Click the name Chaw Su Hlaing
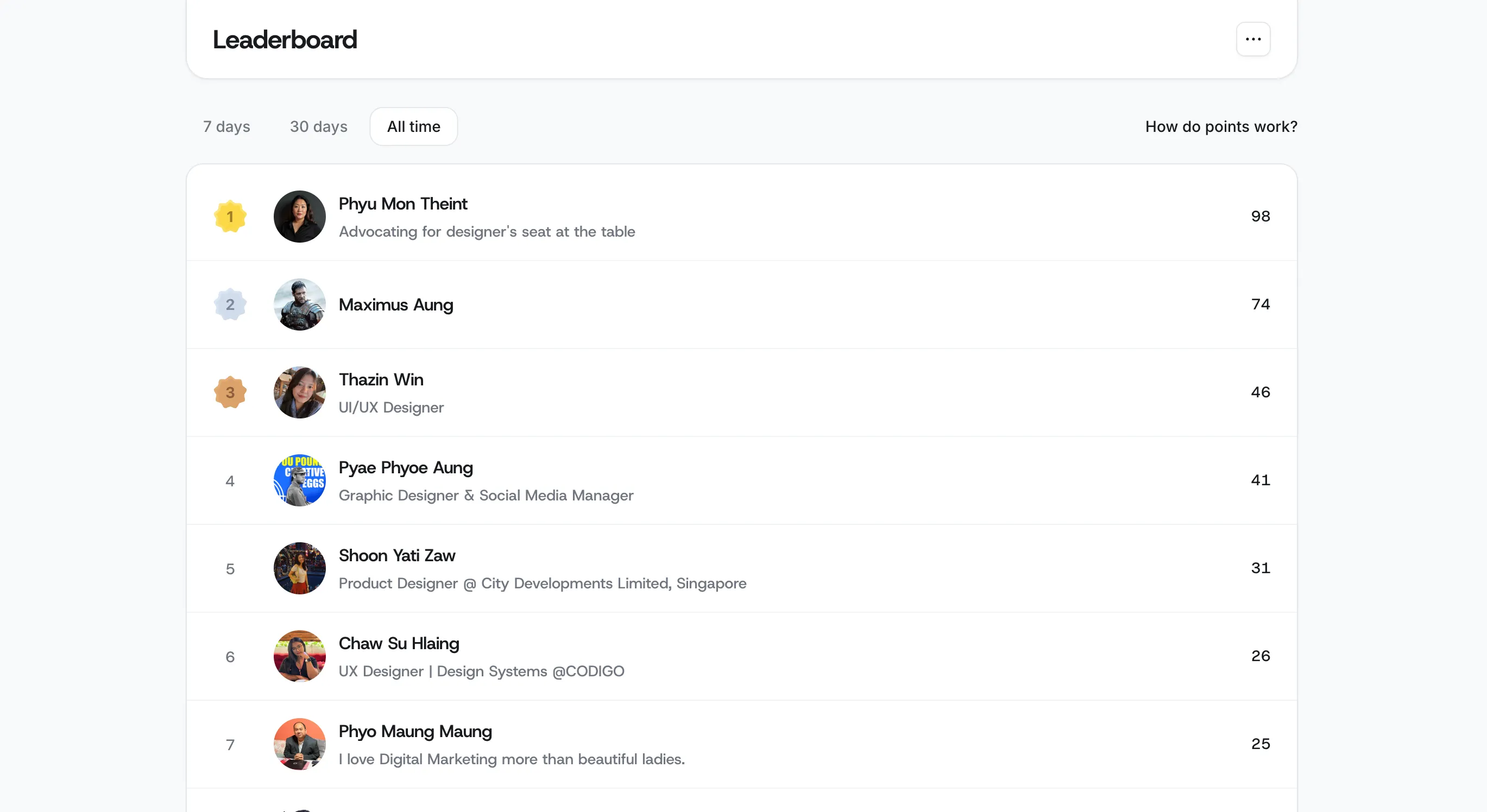1487x812 pixels. click(x=399, y=644)
